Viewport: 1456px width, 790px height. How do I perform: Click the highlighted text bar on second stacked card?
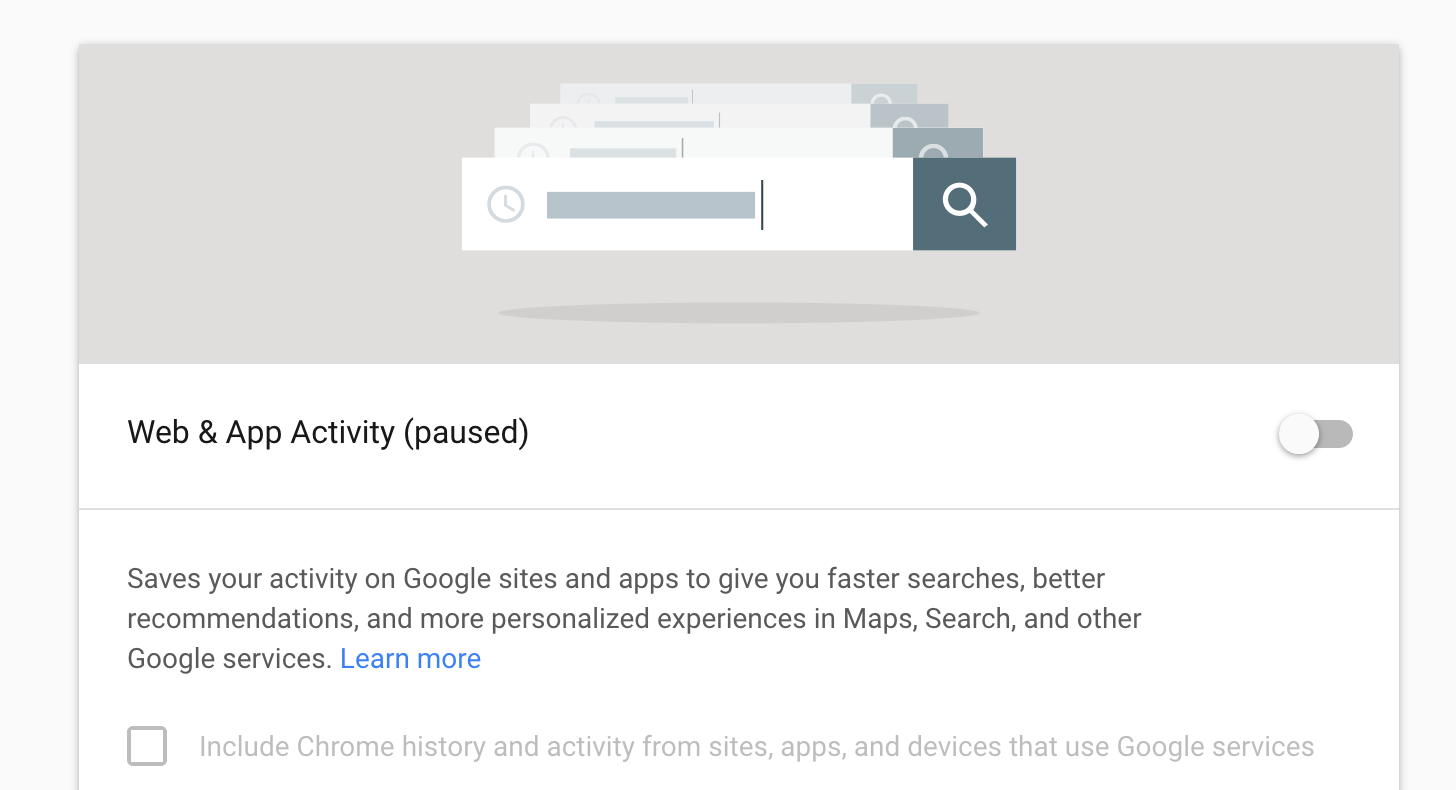622,153
